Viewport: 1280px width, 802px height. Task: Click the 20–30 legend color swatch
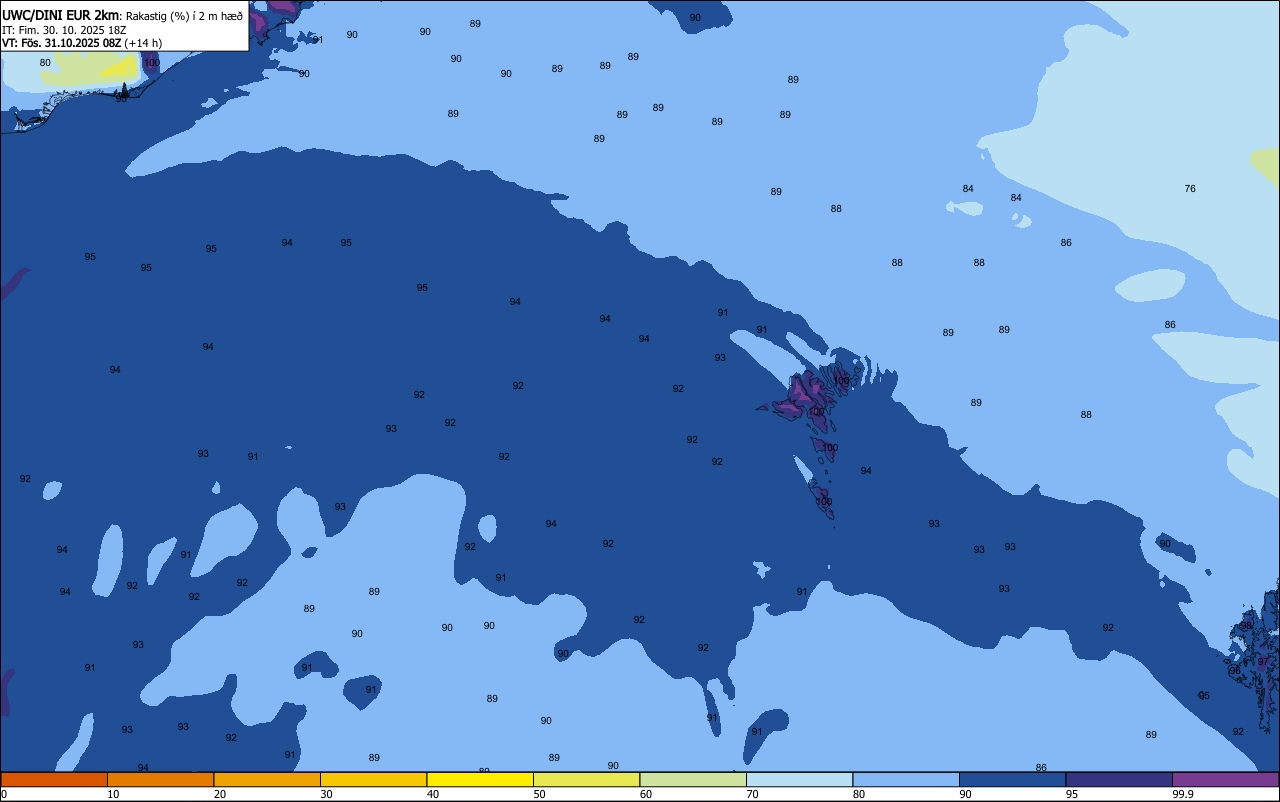267,779
